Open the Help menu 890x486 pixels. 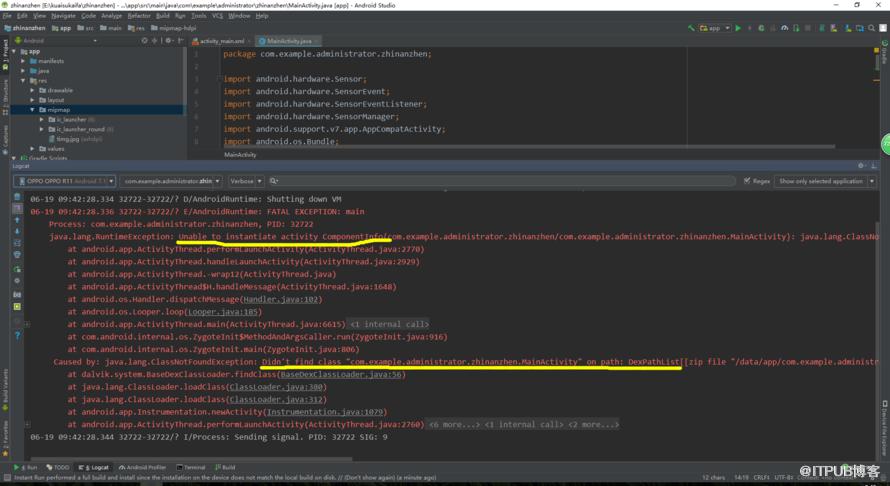tap(262, 16)
